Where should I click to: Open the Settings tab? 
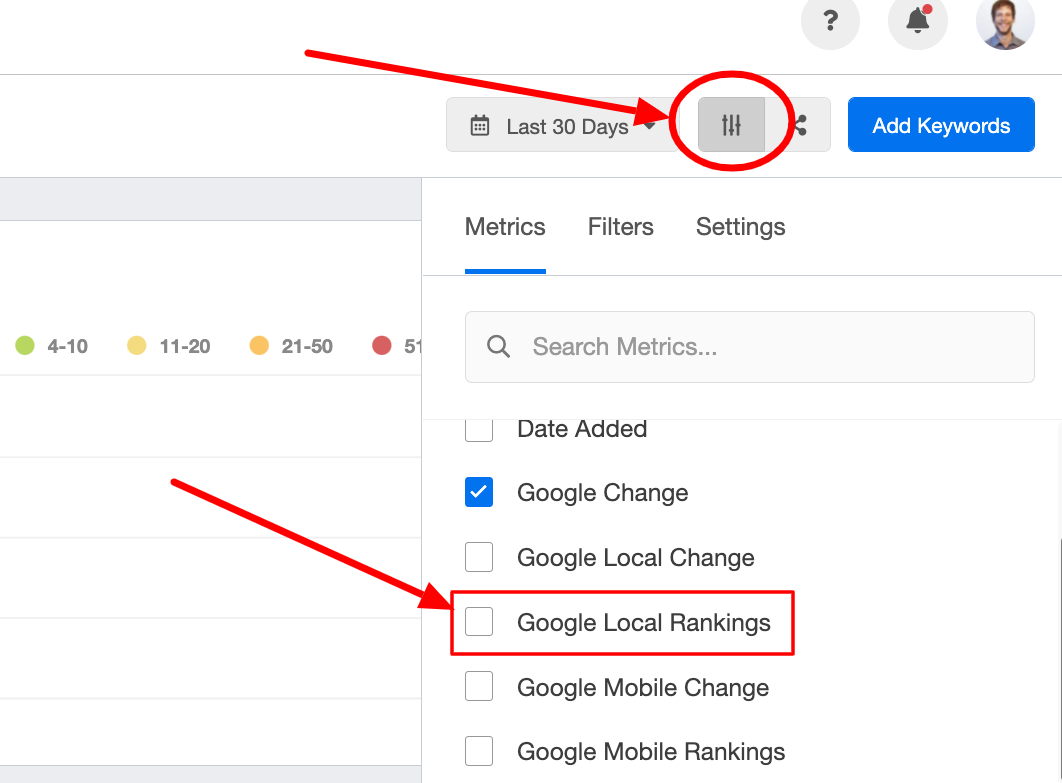740,227
